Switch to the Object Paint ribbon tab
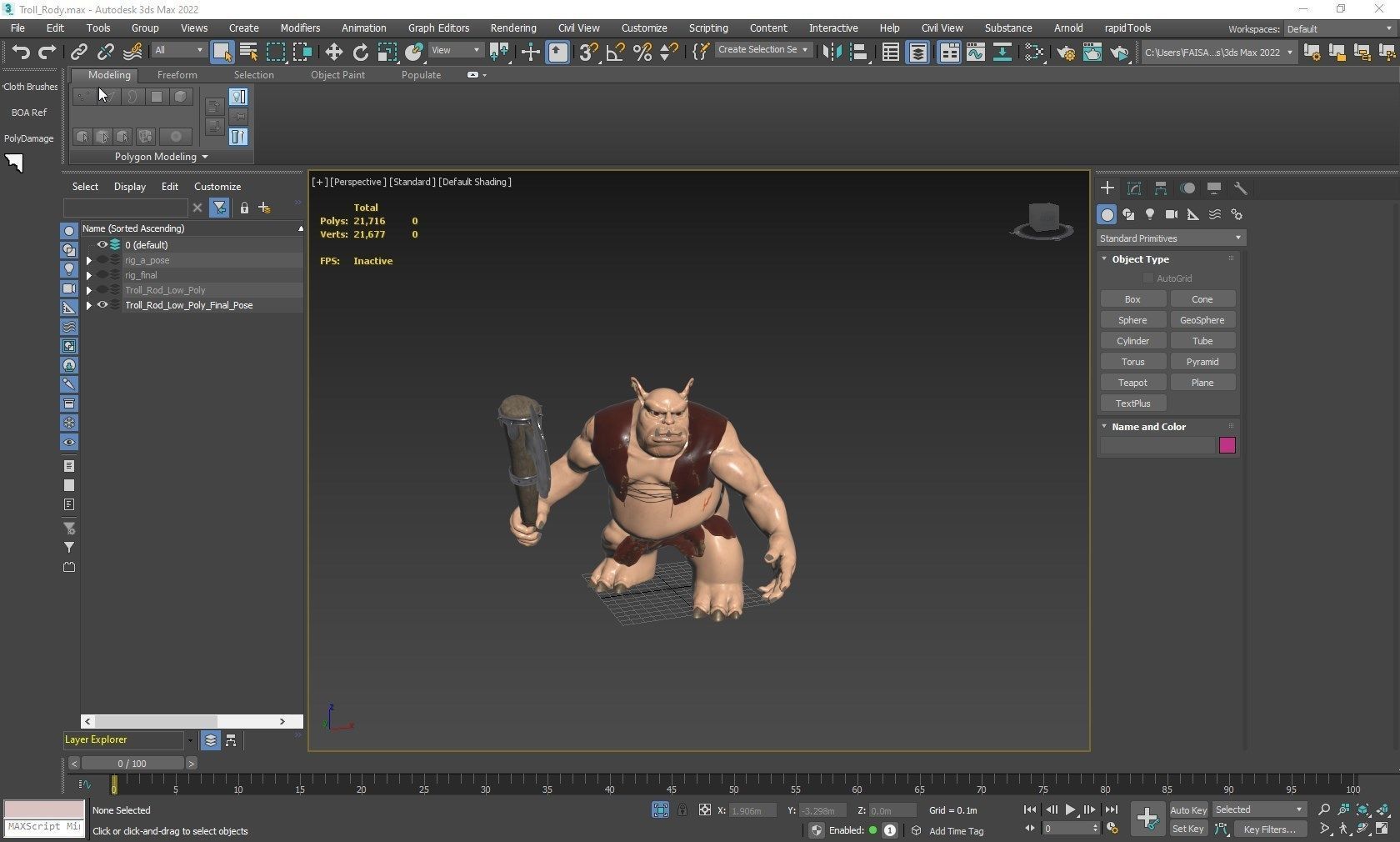Viewport: 1400px width, 842px height. coord(337,75)
